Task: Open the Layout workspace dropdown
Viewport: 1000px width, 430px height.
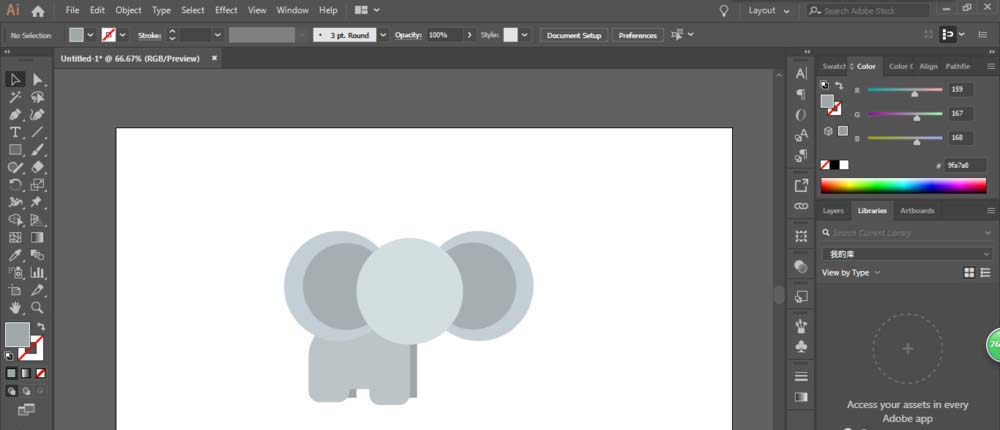Action: point(769,11)
